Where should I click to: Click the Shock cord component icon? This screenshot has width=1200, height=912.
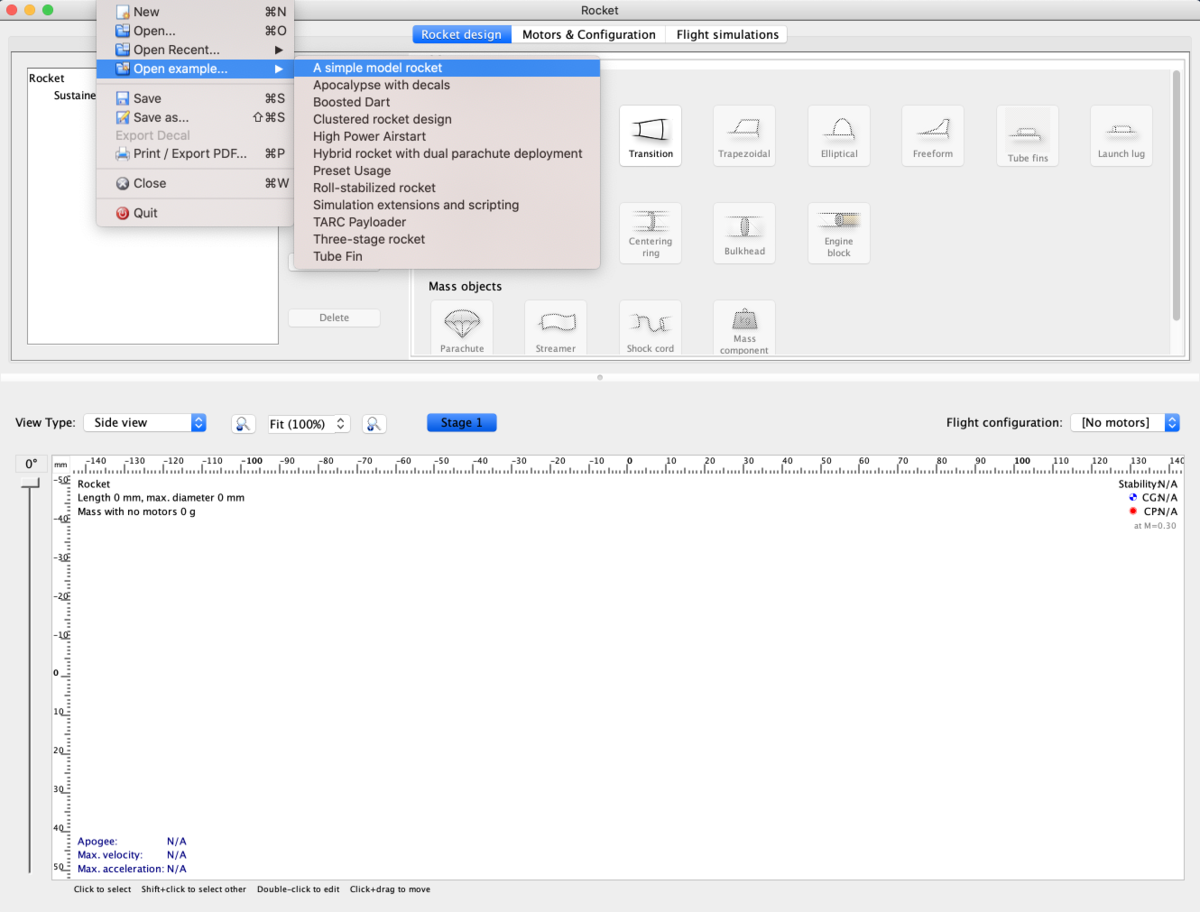pos(650,329)
